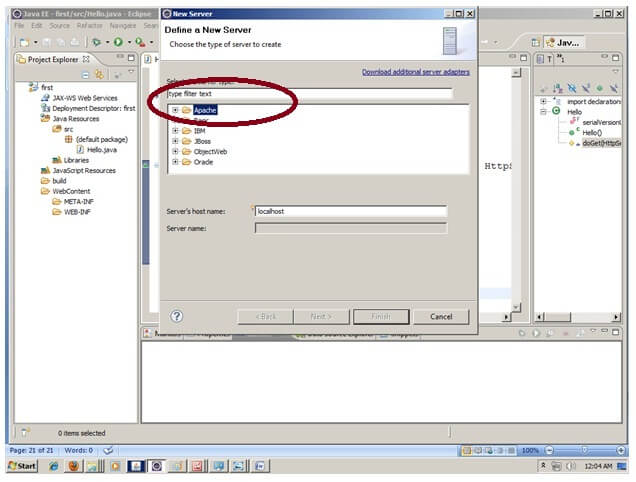
Task: Maximize the editor area panel
Action: tap(524, 58)
